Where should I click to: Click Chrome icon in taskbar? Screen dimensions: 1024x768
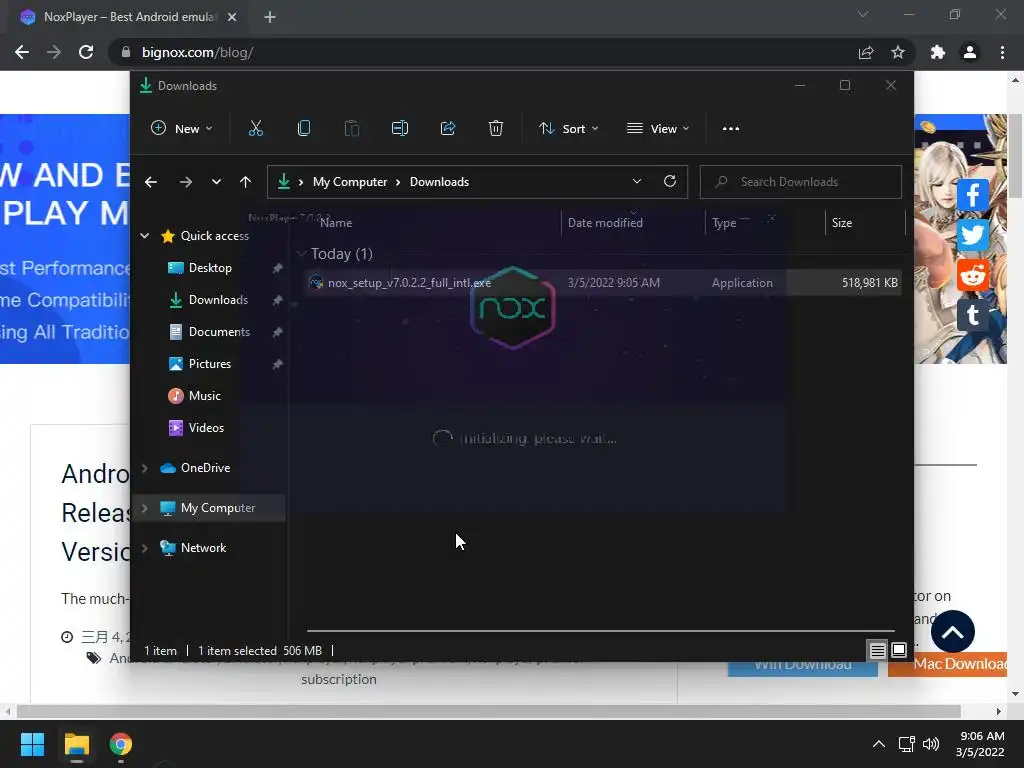tap(121, 744)
